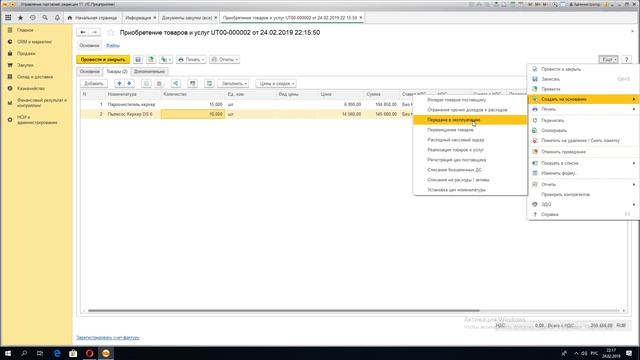Image resolution: width=640 pixels, height=360 pixels.
Task: Choose Скопировать menu item
Action: 583,131
